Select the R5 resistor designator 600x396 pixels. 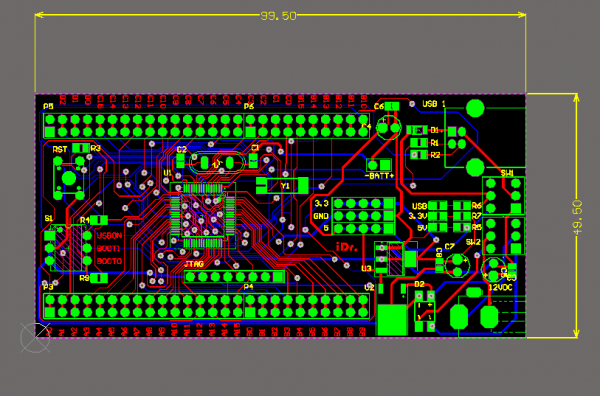pyautogui.click(x=476, y=227)
